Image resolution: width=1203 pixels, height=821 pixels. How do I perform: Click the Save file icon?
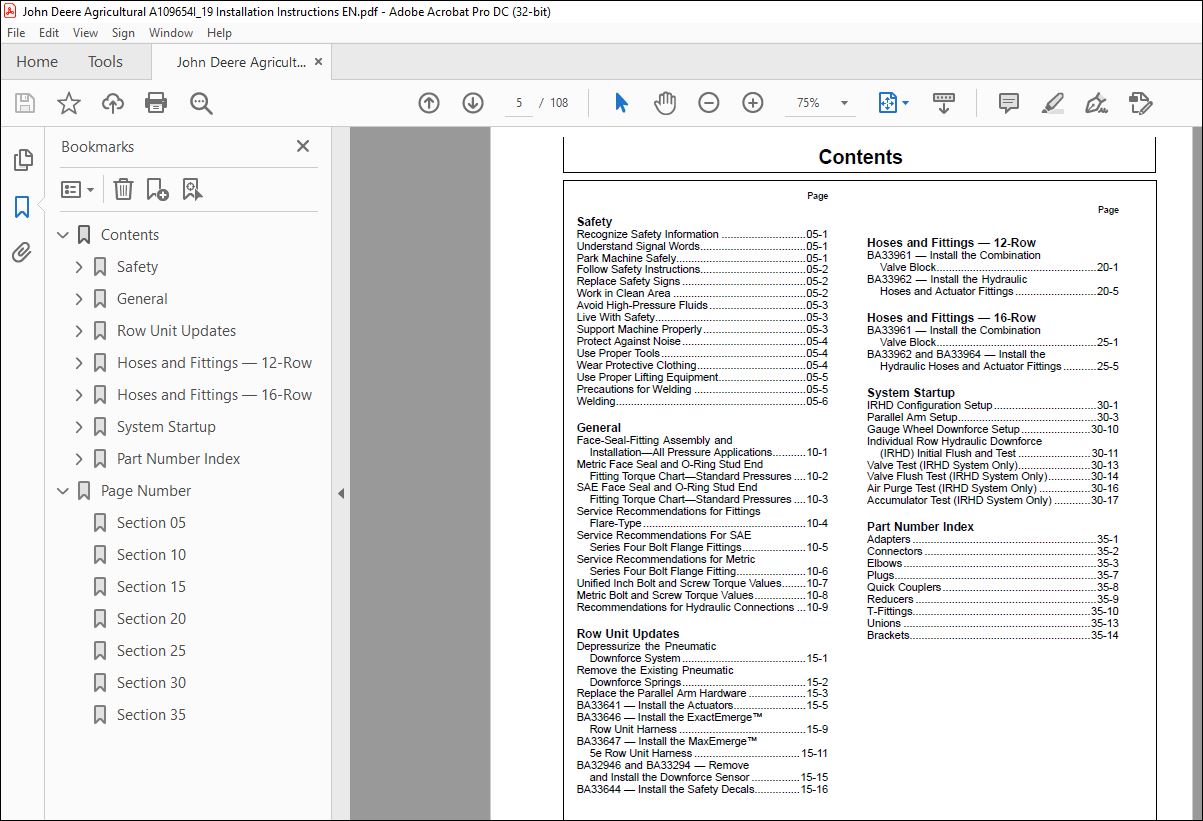25,103
